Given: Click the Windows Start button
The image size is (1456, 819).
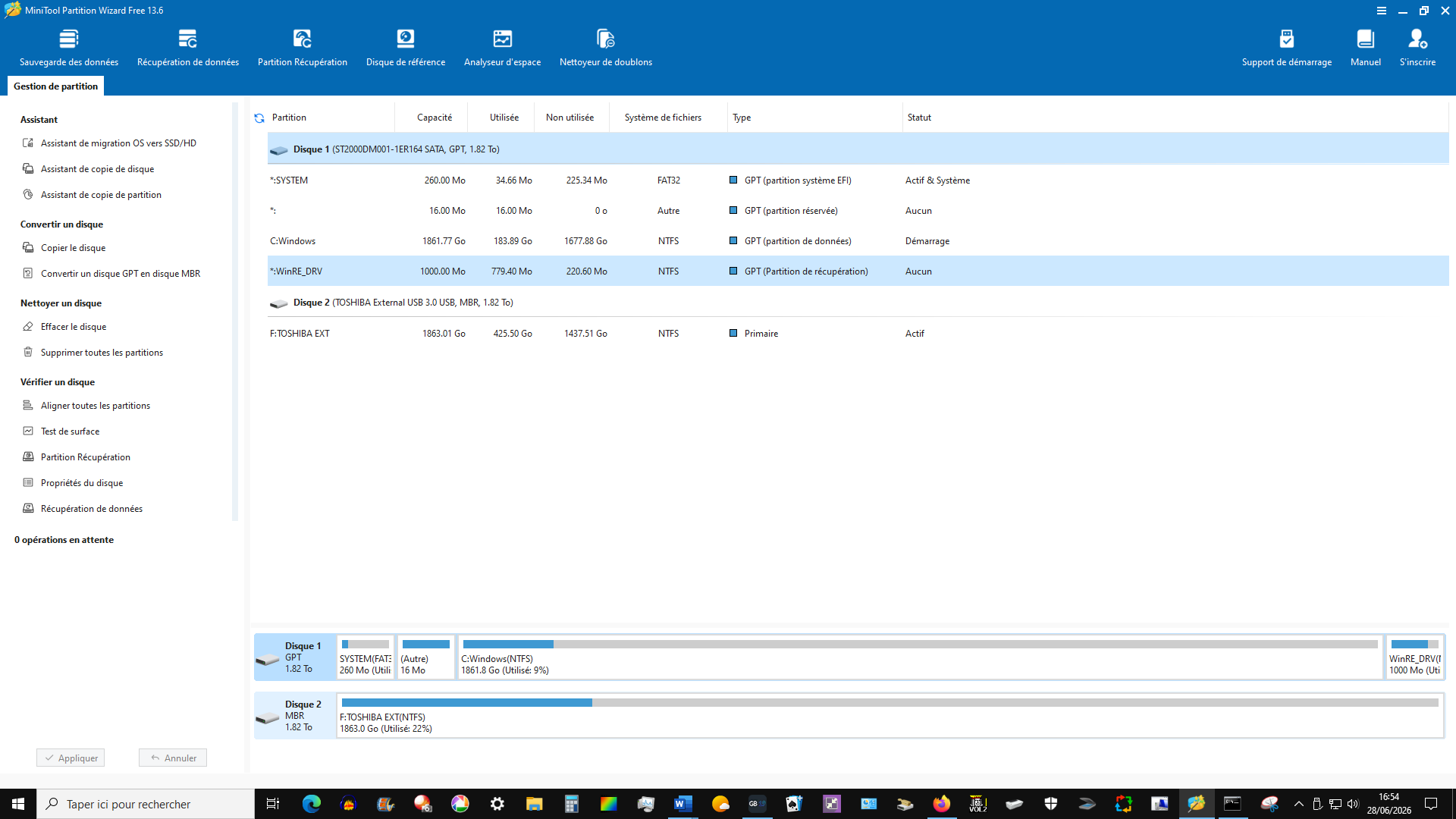Looking at the screenshot, I should [x=18, y=804].
